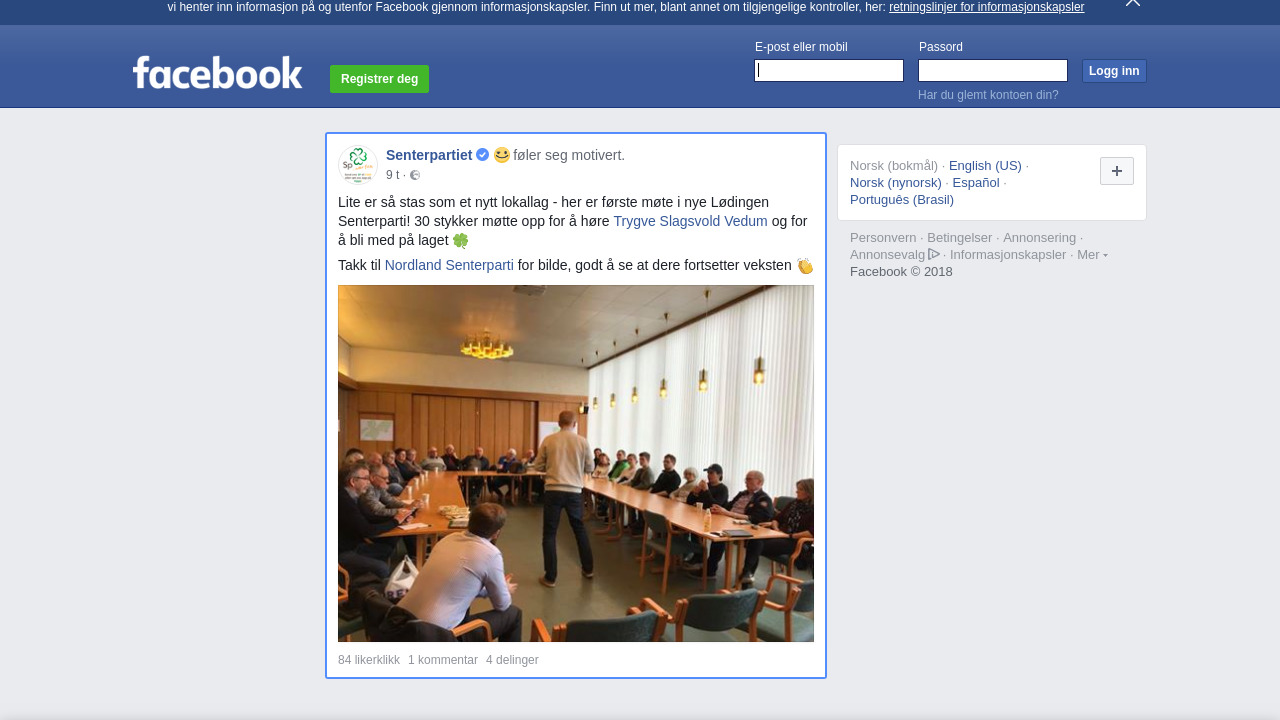The width and height of the screenshot is (1280, 720).
Task: Focus the E-post eller mobil field
Action: (x=829, y=70)
